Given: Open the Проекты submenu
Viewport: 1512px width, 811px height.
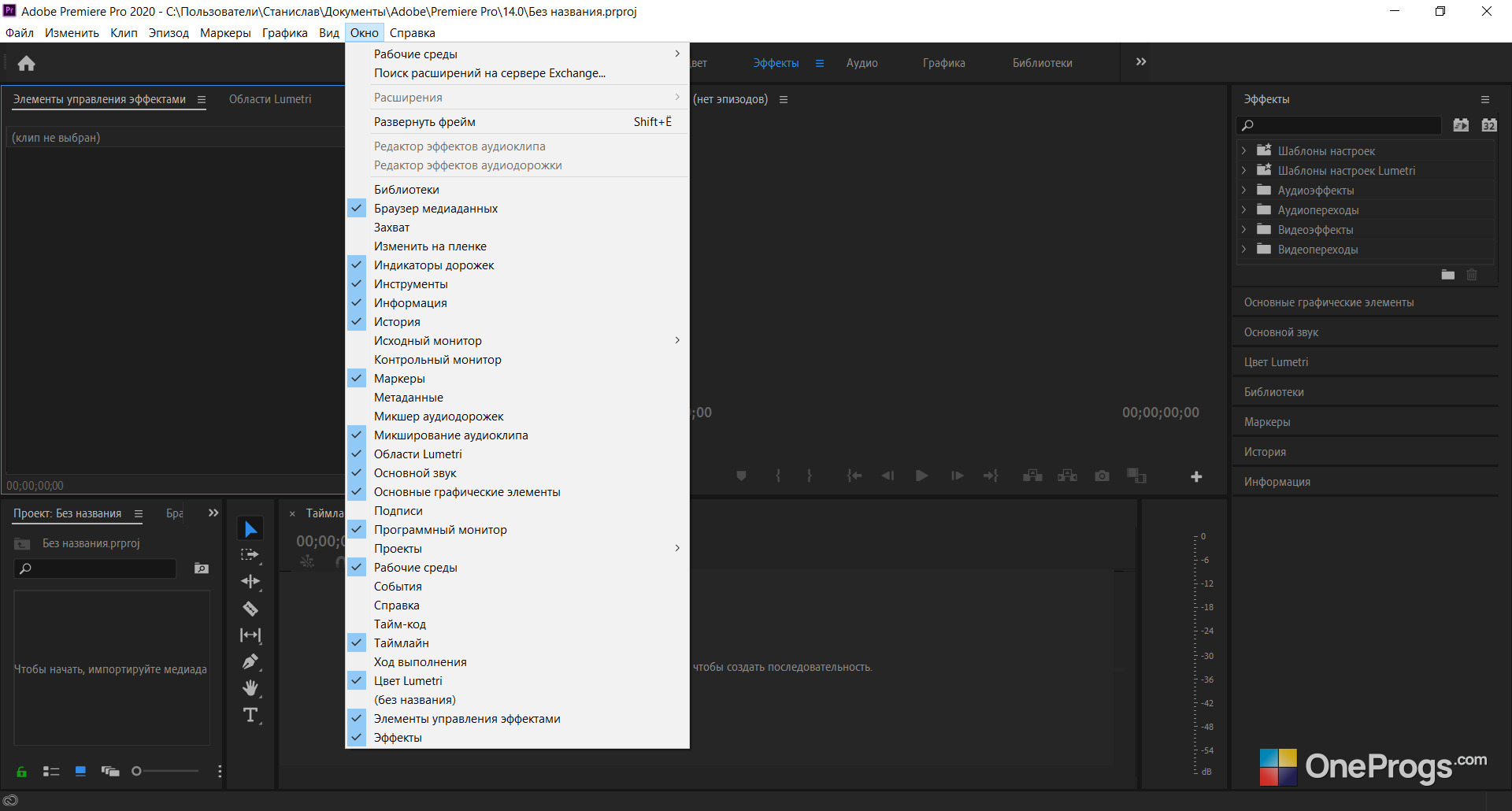Looking at the screenshot, I should [517, 549].
